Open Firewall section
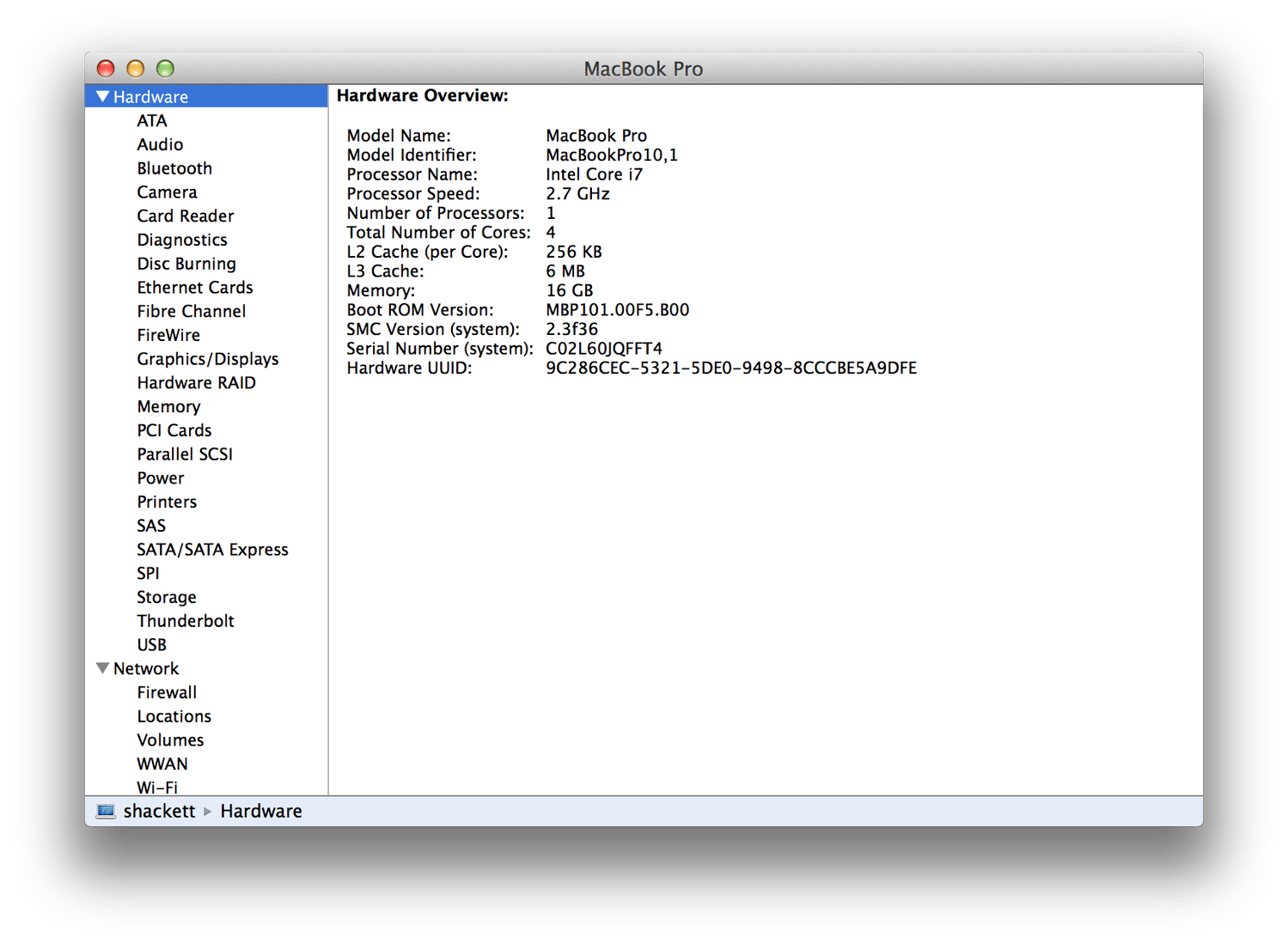 point(167,692)
